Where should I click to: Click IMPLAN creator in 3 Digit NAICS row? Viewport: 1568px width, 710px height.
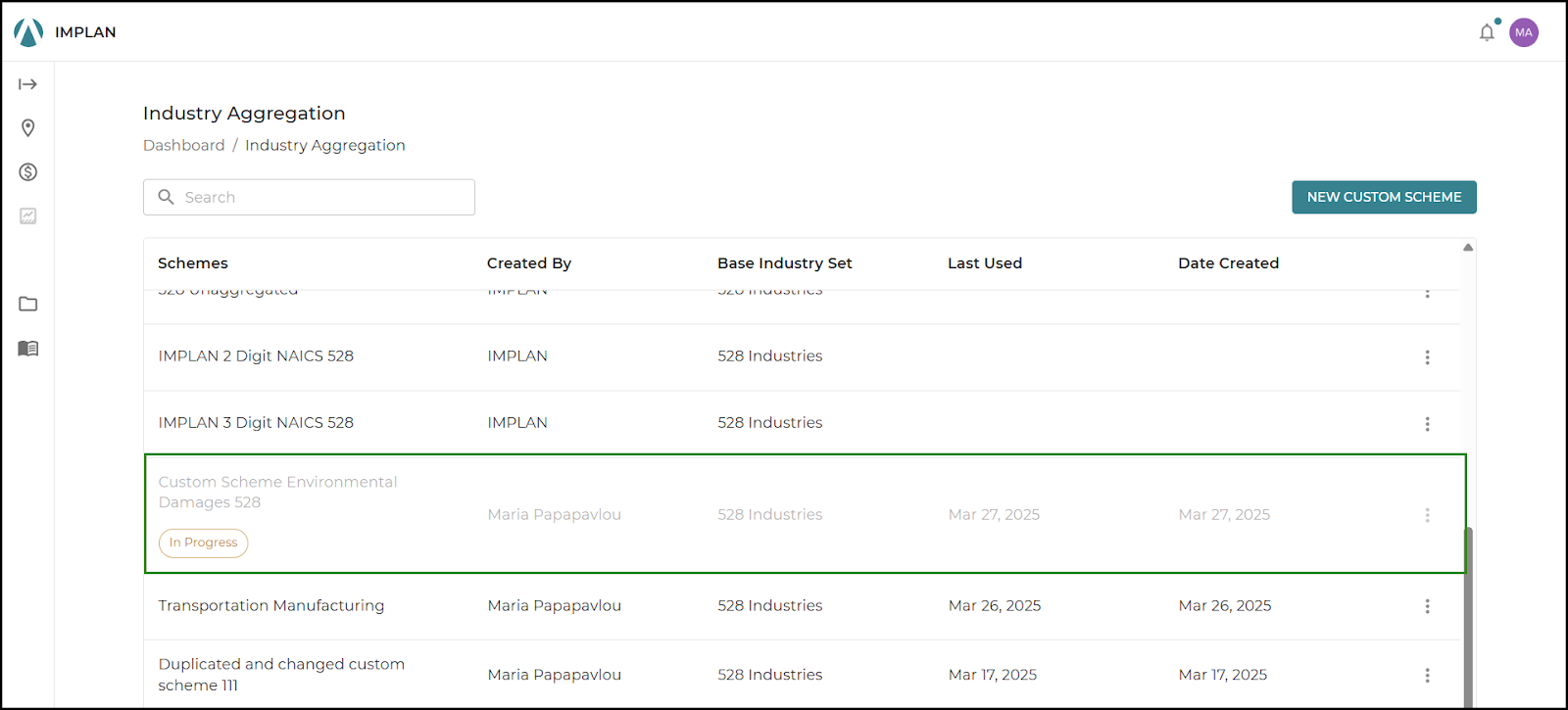click(517, 423)
